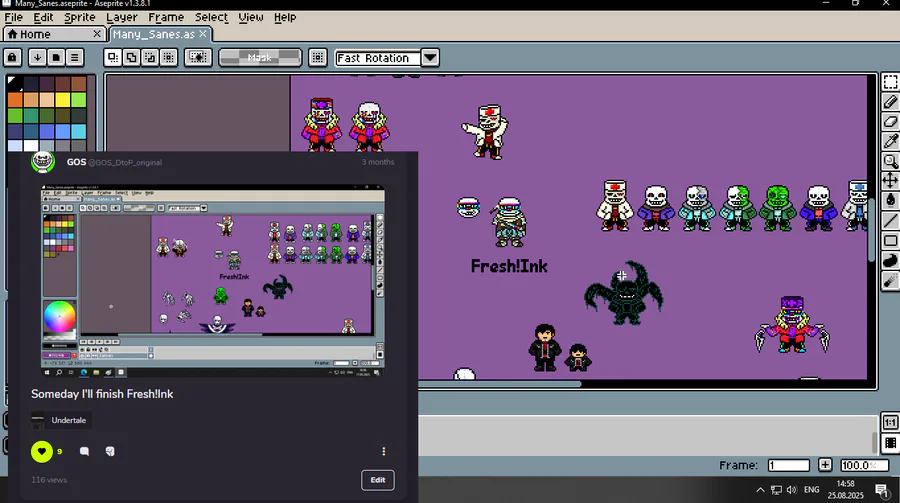The height and width of the screenshot is (503, 900).
Task: Click the canvas vertical scrollbar
Action: pyautogui.click(x=872, y=230)
